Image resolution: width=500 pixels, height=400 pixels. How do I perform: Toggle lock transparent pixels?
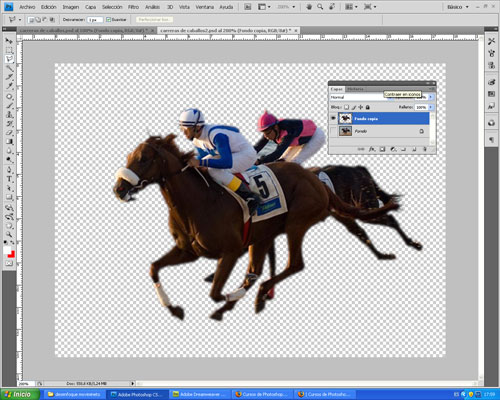coord(347,107)
